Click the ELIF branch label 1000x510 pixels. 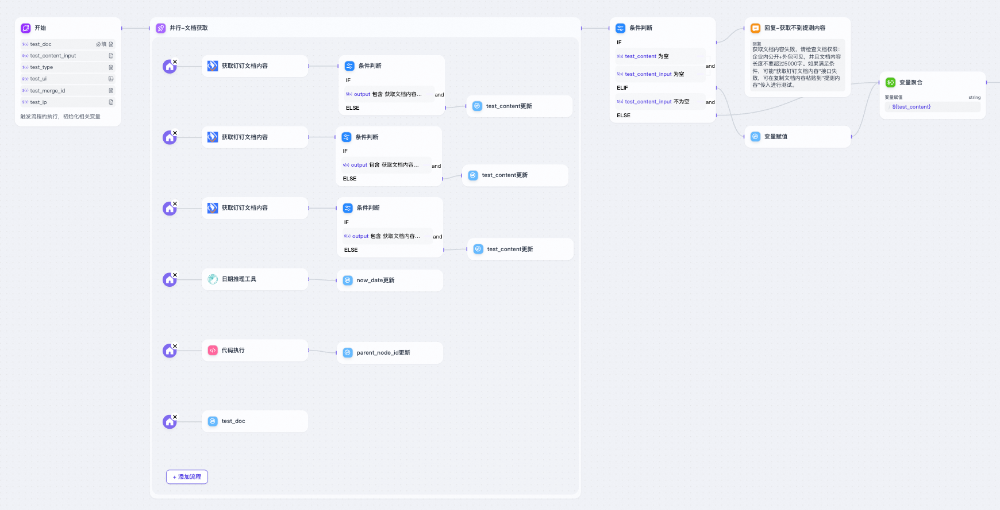point(622,88)
